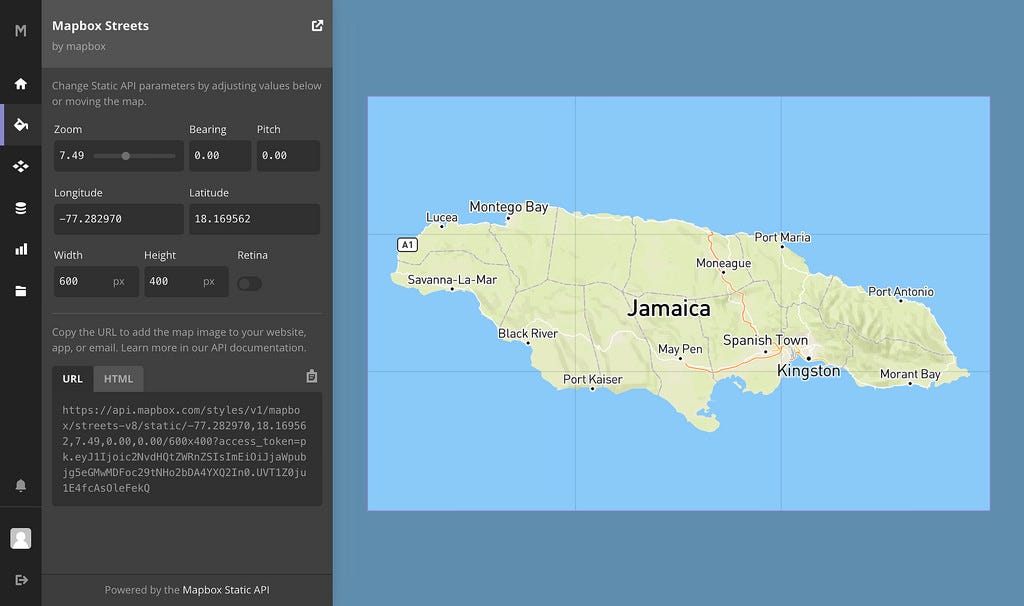Select the Tilesets icon in sidebar
This screenshot has height=606, width=1024.
[x=20, y=166]
